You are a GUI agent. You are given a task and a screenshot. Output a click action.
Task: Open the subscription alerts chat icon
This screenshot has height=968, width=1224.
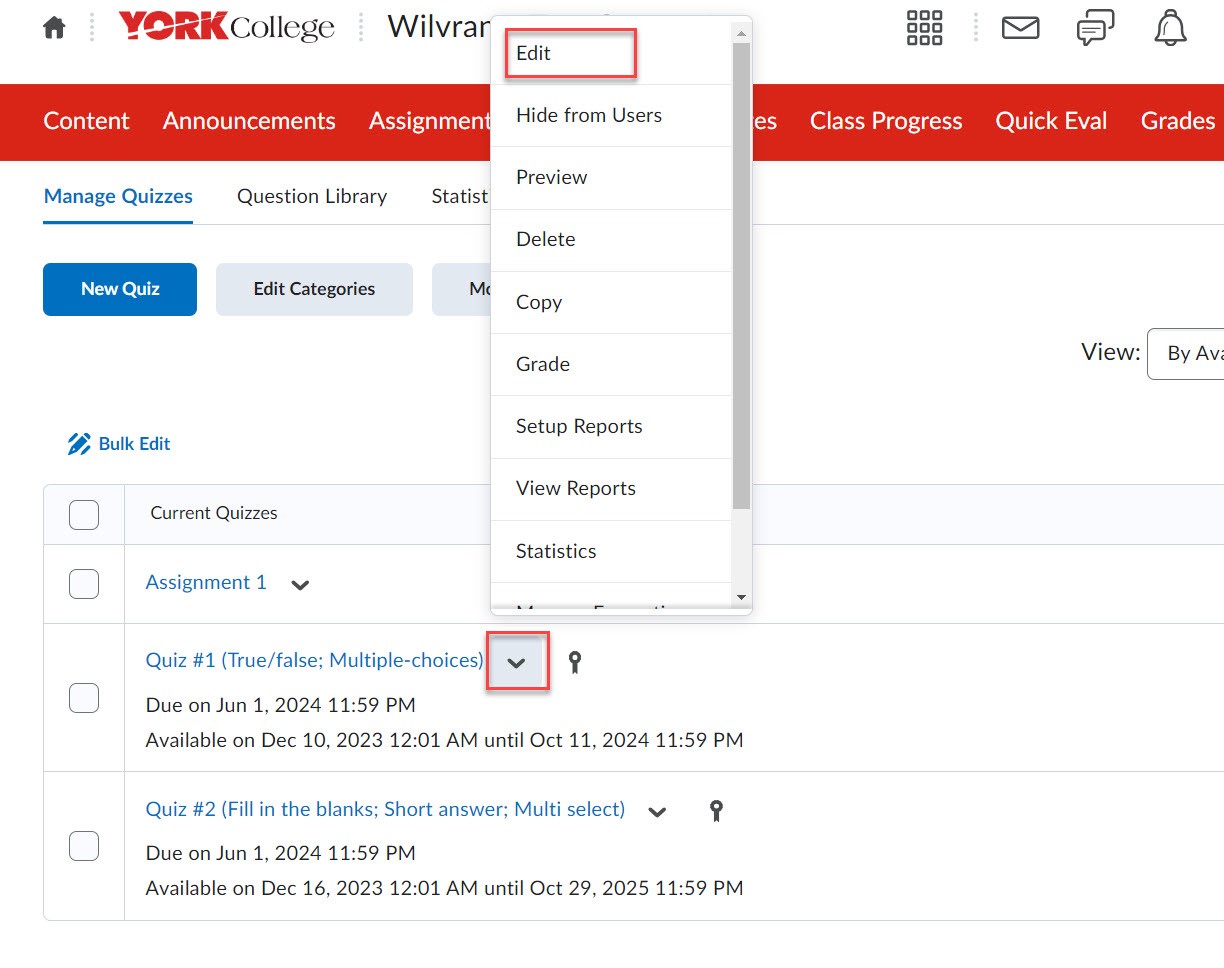[1095, 29]
